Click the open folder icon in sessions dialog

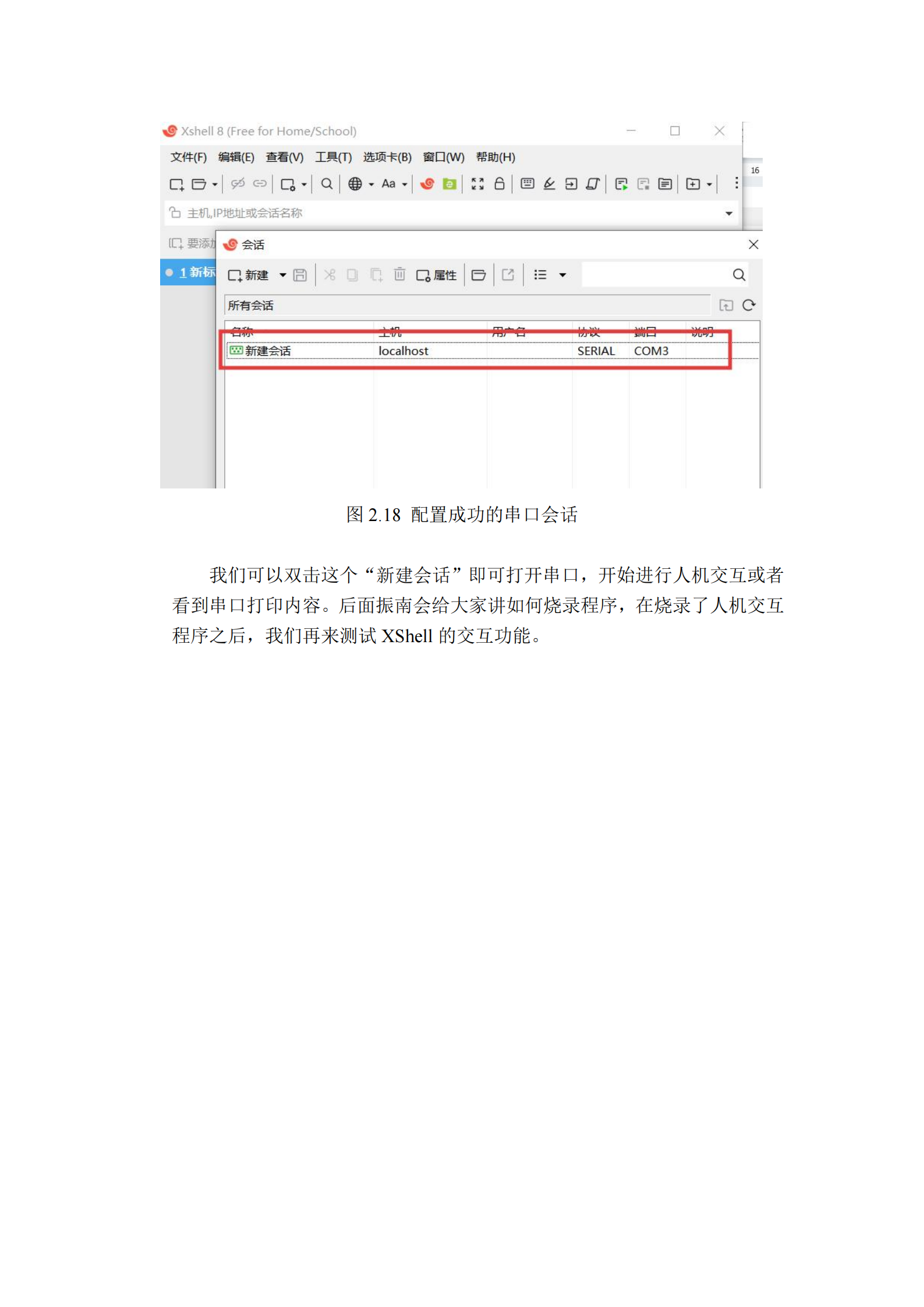[x=479, y=275]
